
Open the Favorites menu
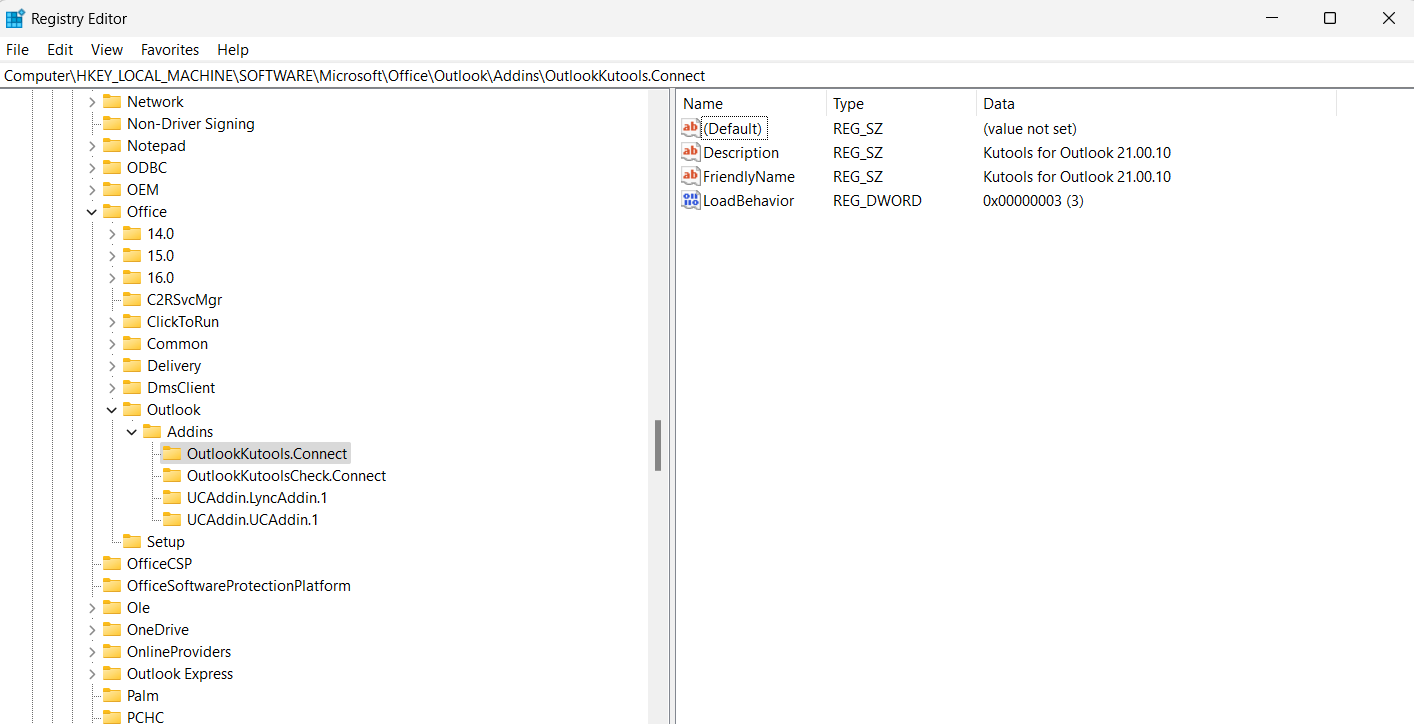tap(170, 49)
